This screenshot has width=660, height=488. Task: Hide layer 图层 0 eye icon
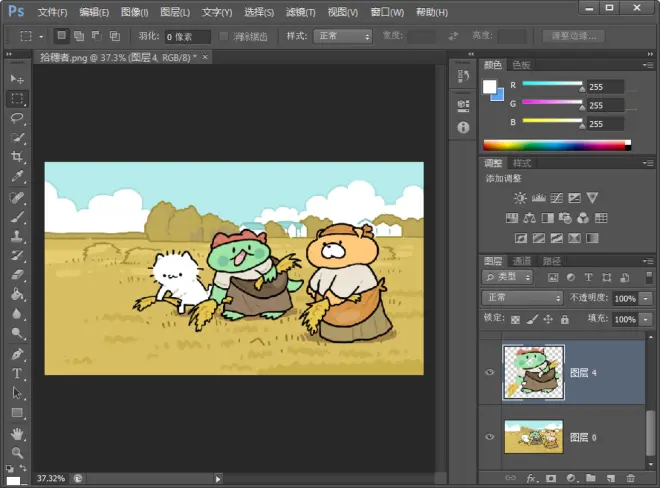[490, 437]
